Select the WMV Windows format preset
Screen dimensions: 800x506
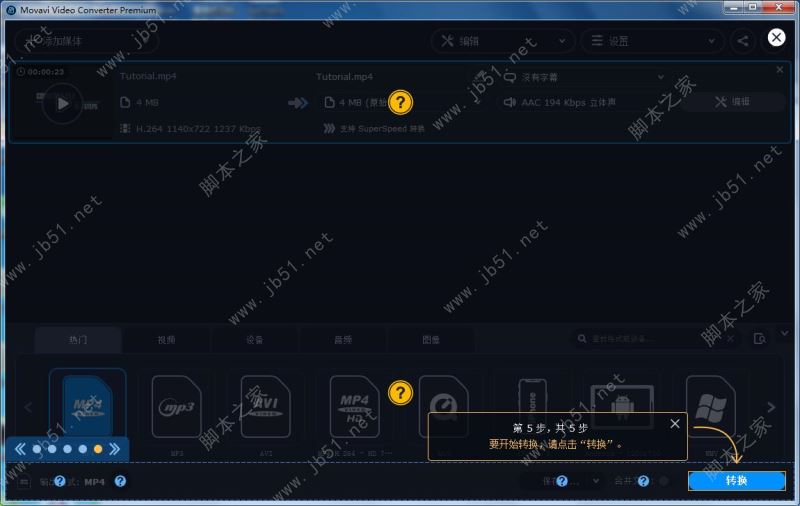pos(711,408)
